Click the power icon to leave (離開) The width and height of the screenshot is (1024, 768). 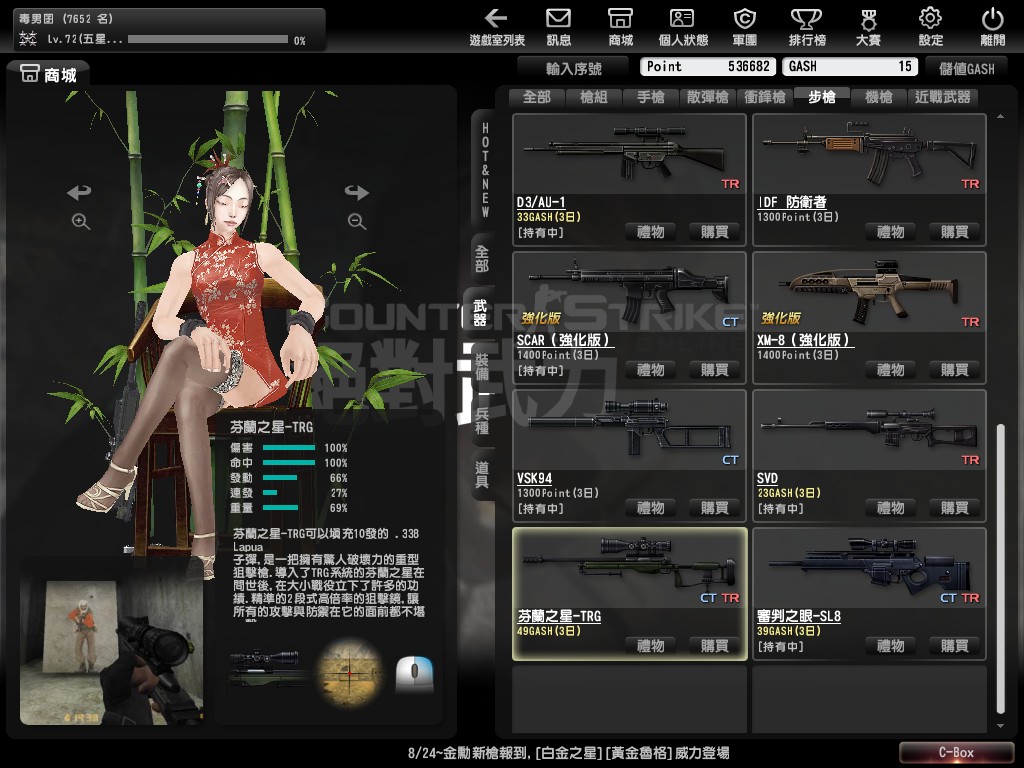993,27
